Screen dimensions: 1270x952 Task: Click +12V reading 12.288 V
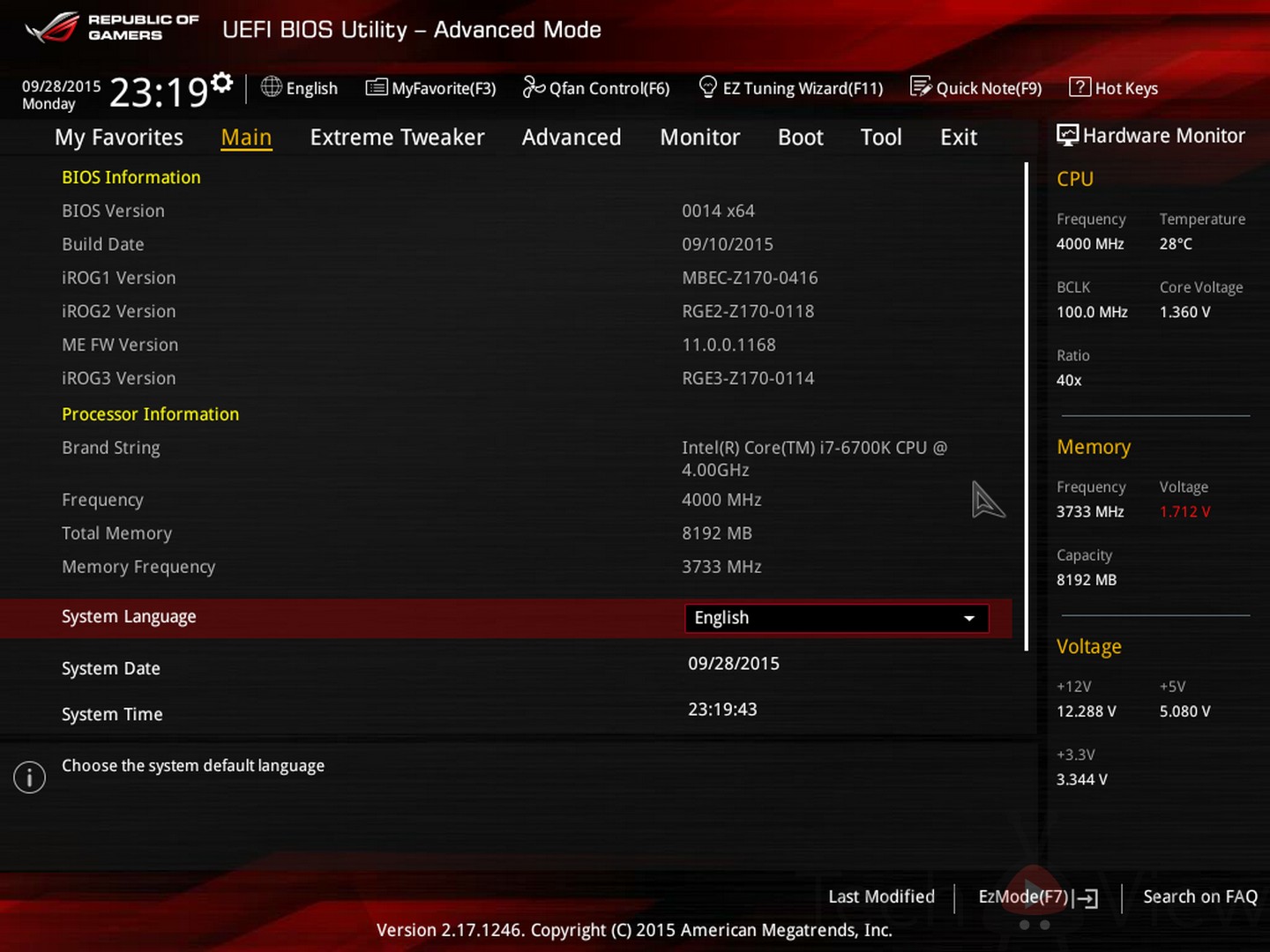click(x=1087, y=711)
